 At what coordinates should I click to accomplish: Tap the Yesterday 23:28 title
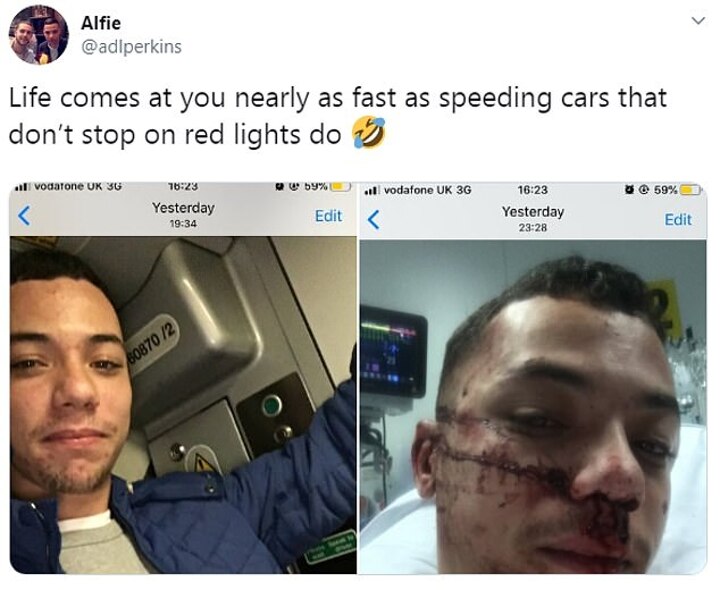[533, 219]
